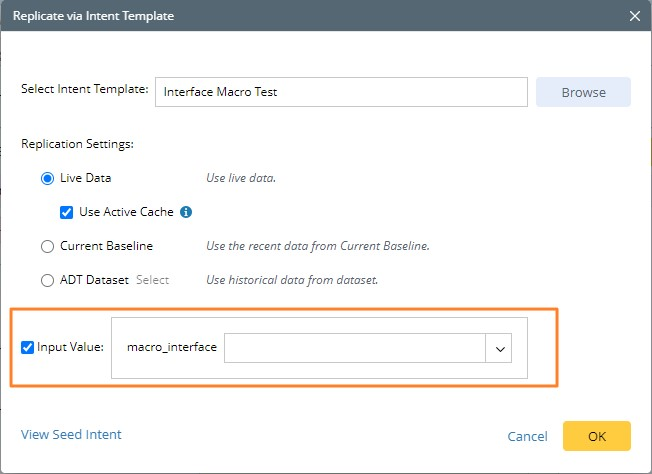Image resolution: width=652 pixels, height=474 pixels.
Task: Open the View Seed Intent link
Action: [71, 434]
